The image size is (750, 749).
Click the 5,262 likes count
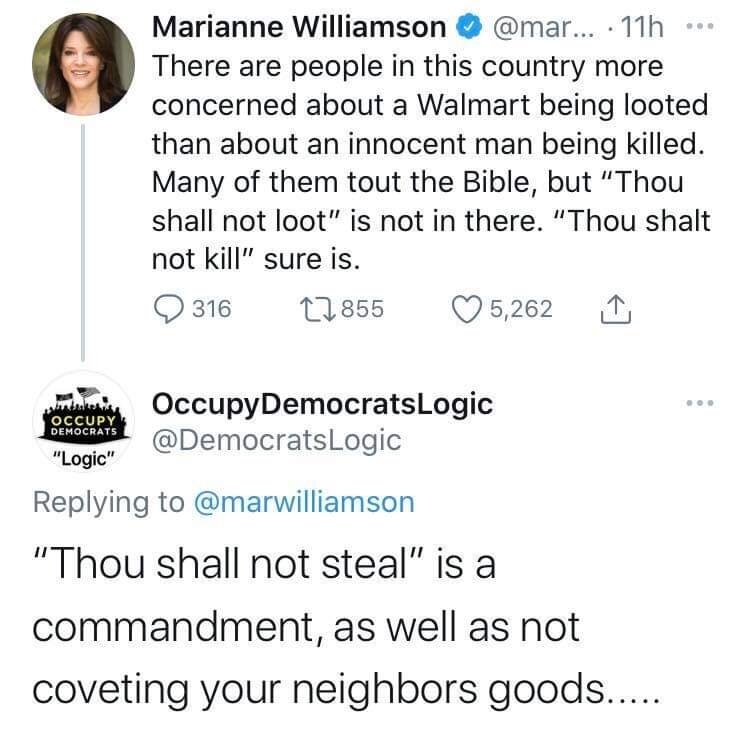(x=521, y=308)
